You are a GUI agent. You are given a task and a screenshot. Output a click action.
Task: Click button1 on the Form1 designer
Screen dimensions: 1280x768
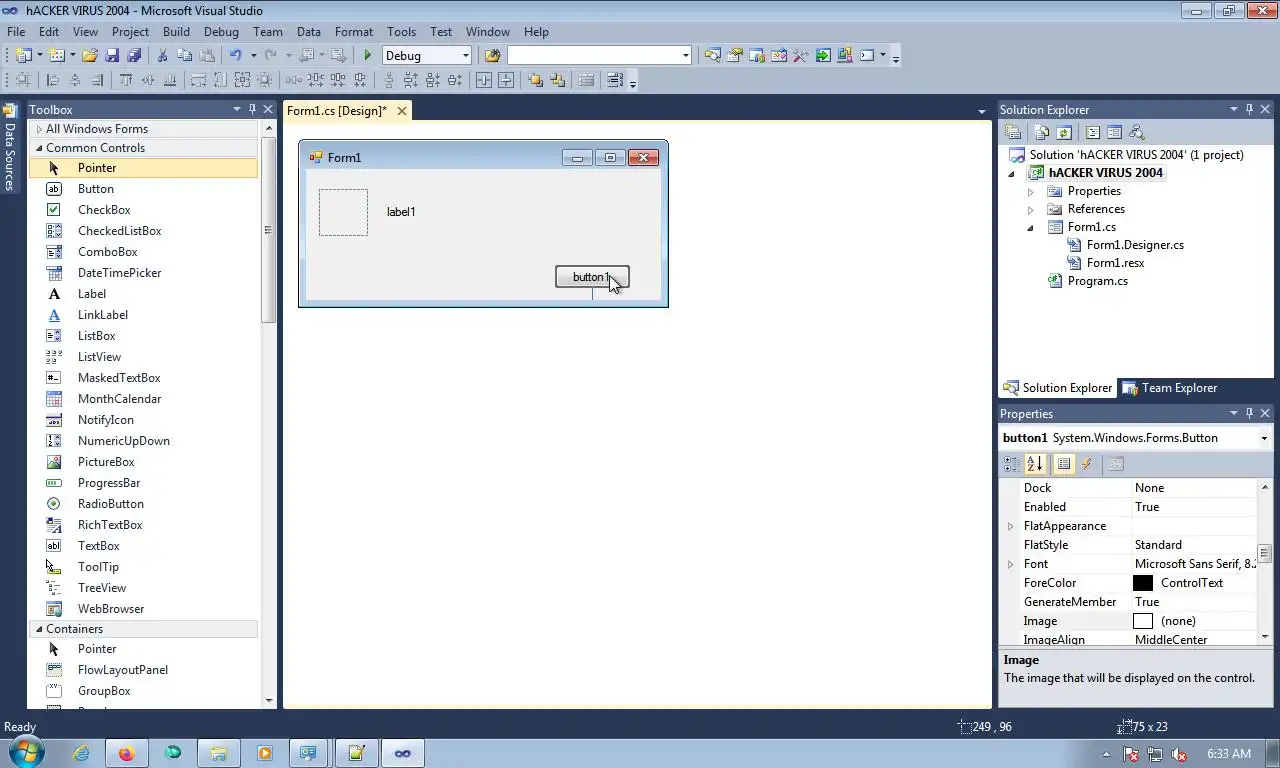[592, 277]
